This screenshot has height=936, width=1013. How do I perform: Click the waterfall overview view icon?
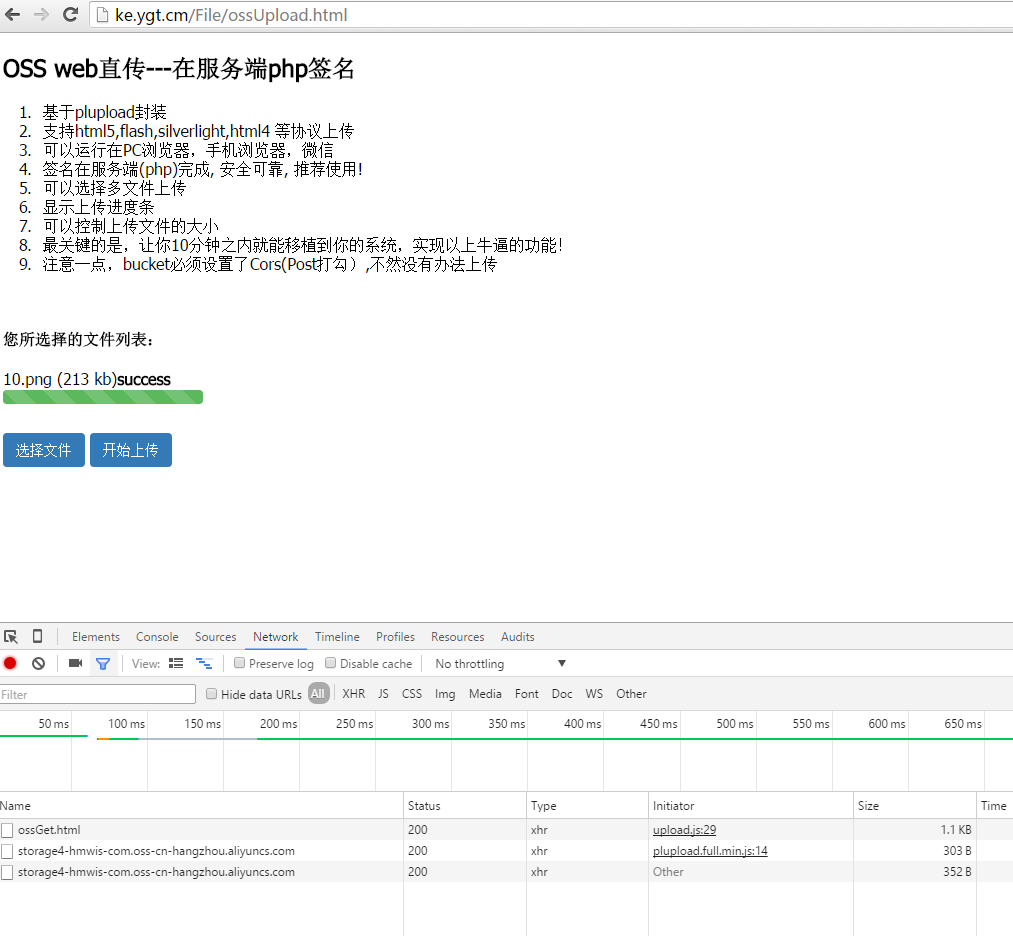pyautogui.click(x=204, y=663)
